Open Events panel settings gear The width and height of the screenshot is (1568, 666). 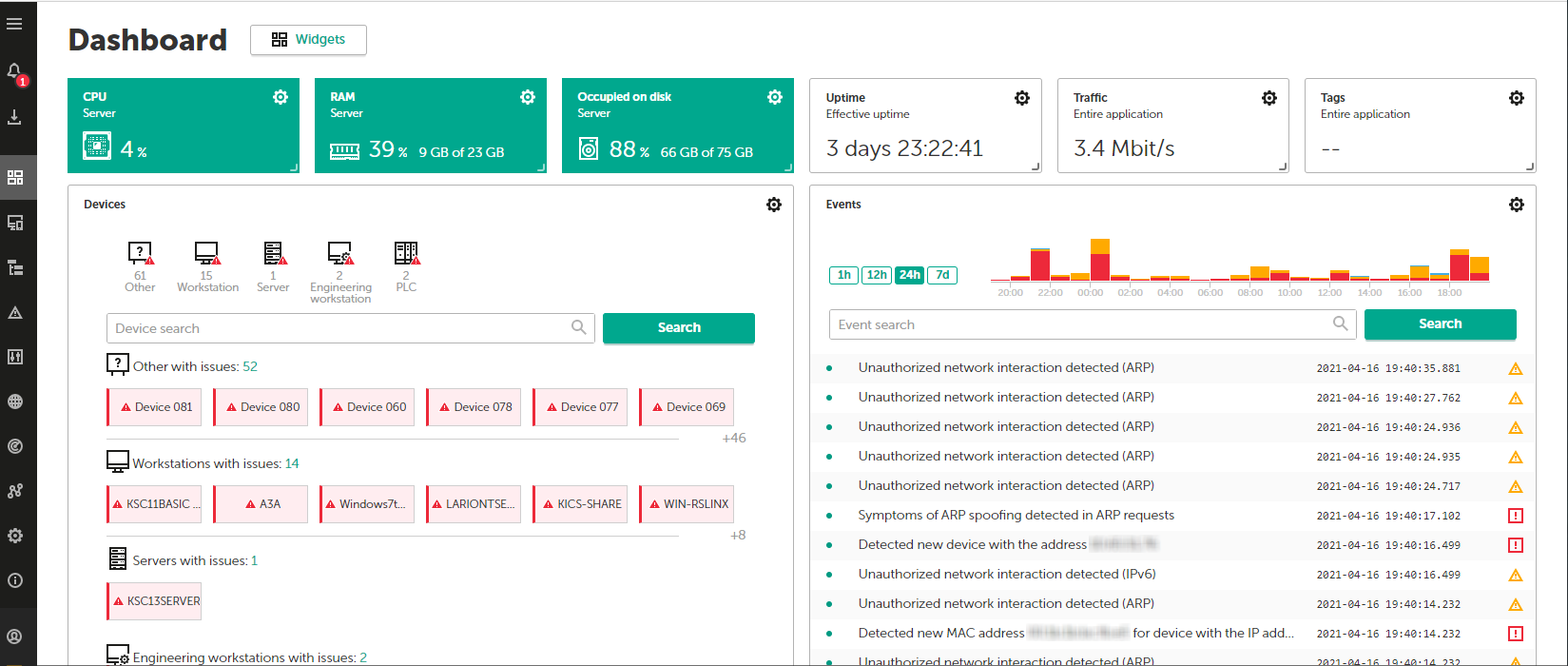(1517, 205)
